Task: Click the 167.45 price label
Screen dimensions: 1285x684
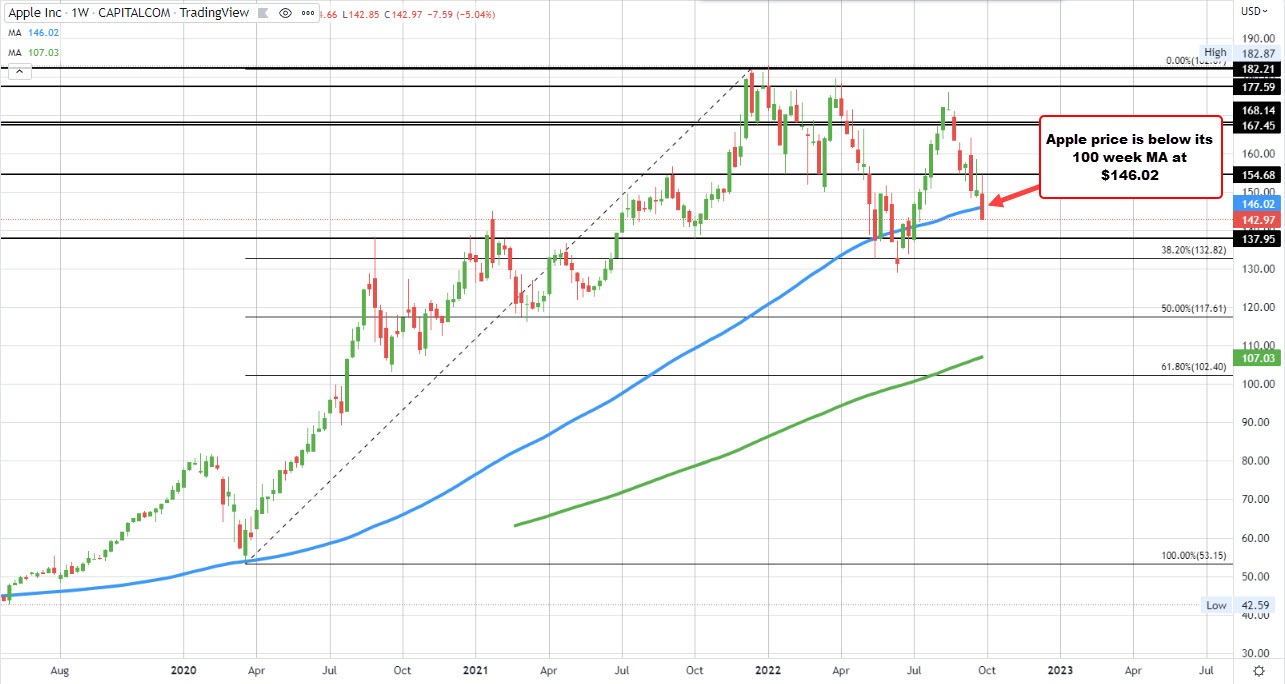Action: (x=1256, y=126)
